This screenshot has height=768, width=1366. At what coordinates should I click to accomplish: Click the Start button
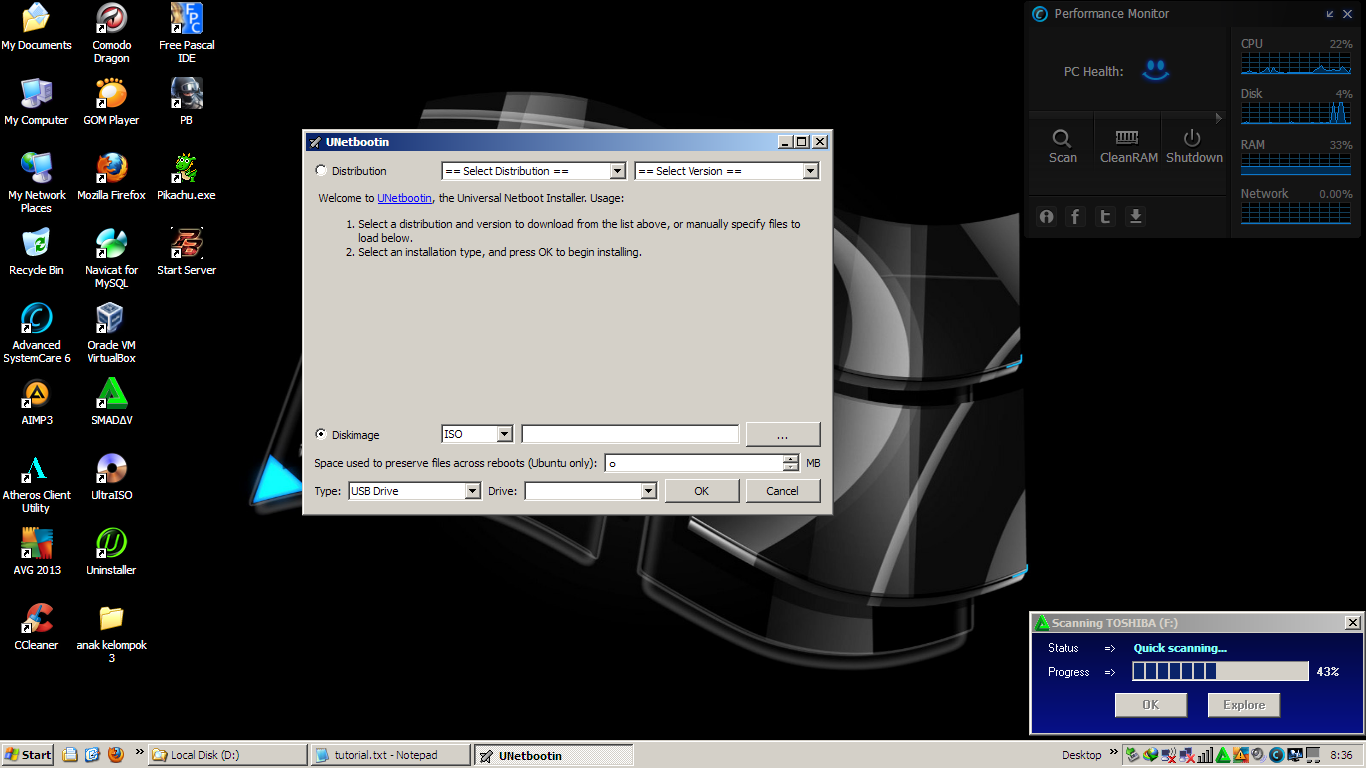click(28, 755)
